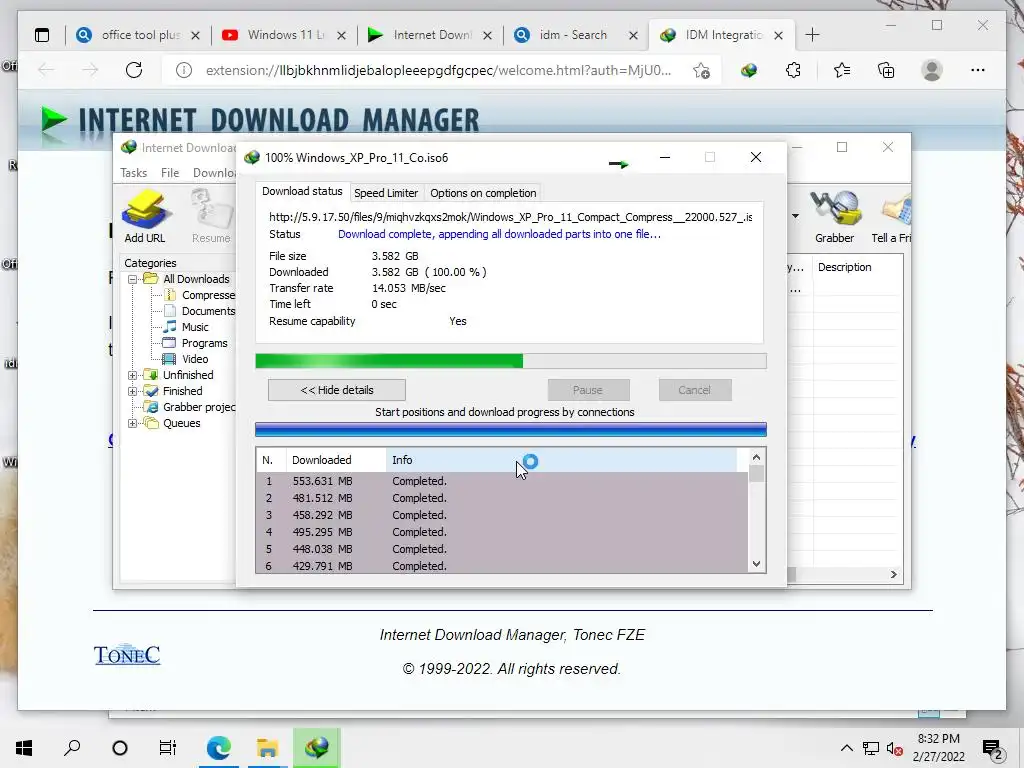Open Edge Settings and more menu

coord(978,71)
